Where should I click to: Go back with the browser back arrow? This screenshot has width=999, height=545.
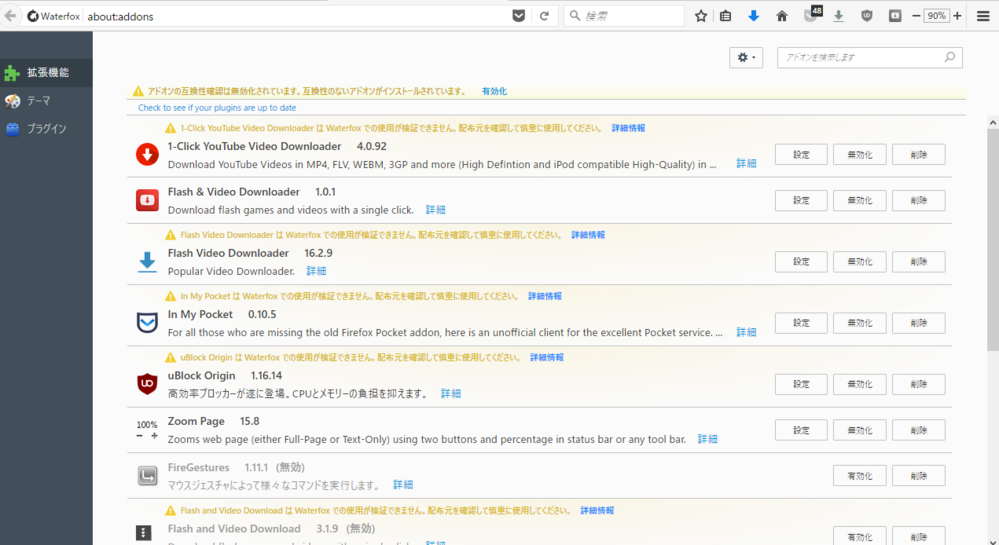tap(10, 16)
